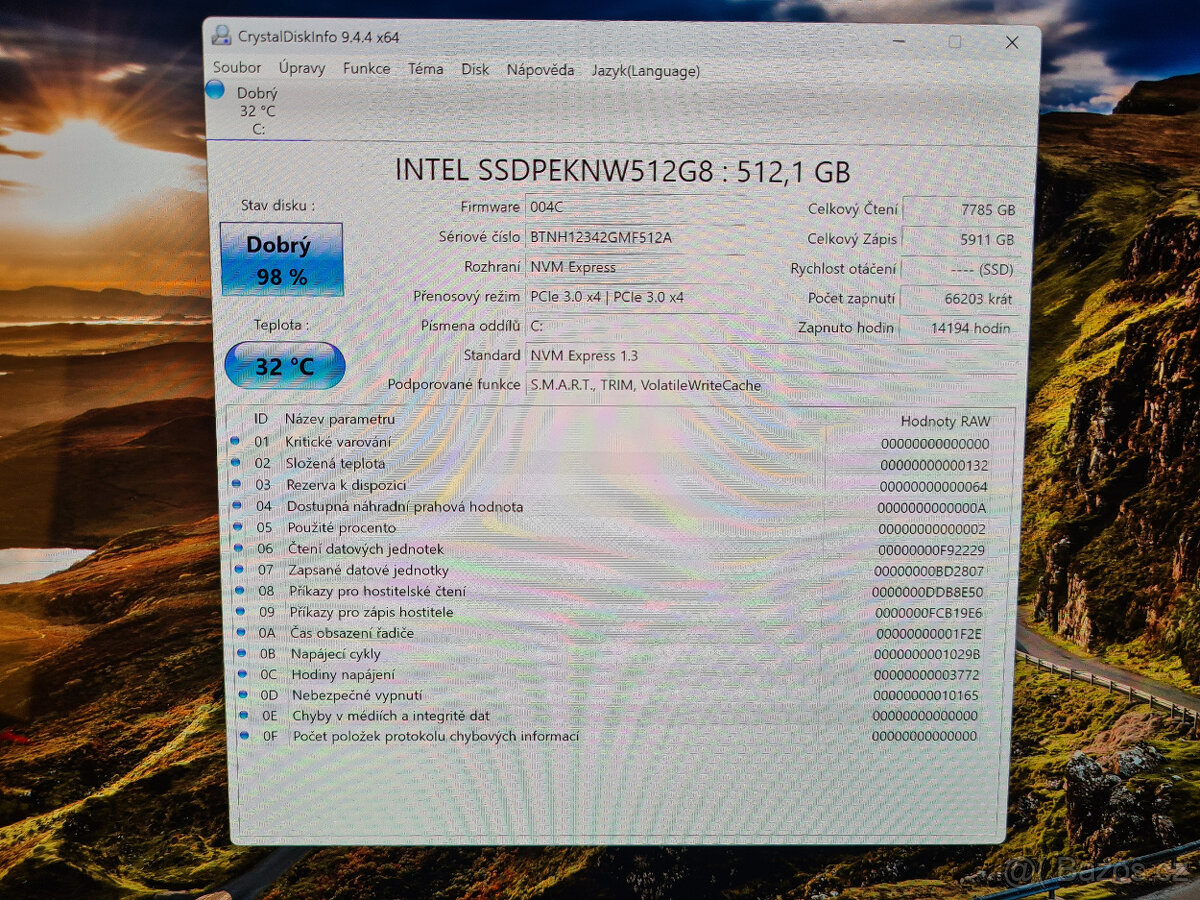Open the Jazyk(Language) menu
This screenshot has width=1200, height=900.
(647, 71)
